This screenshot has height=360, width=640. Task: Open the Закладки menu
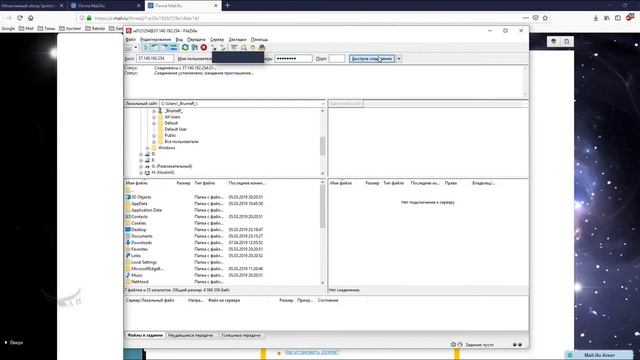[237, 40]
